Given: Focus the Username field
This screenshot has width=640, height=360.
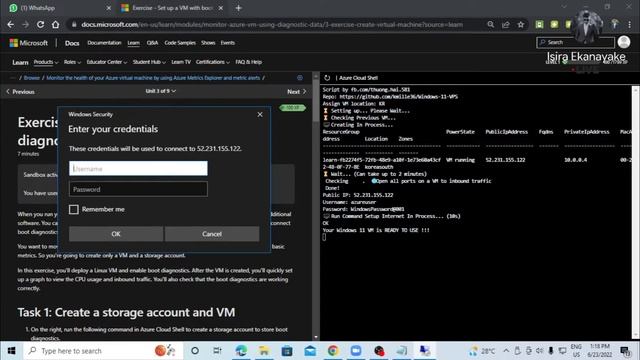Looking at the screenshot, I should click(138, 168).
